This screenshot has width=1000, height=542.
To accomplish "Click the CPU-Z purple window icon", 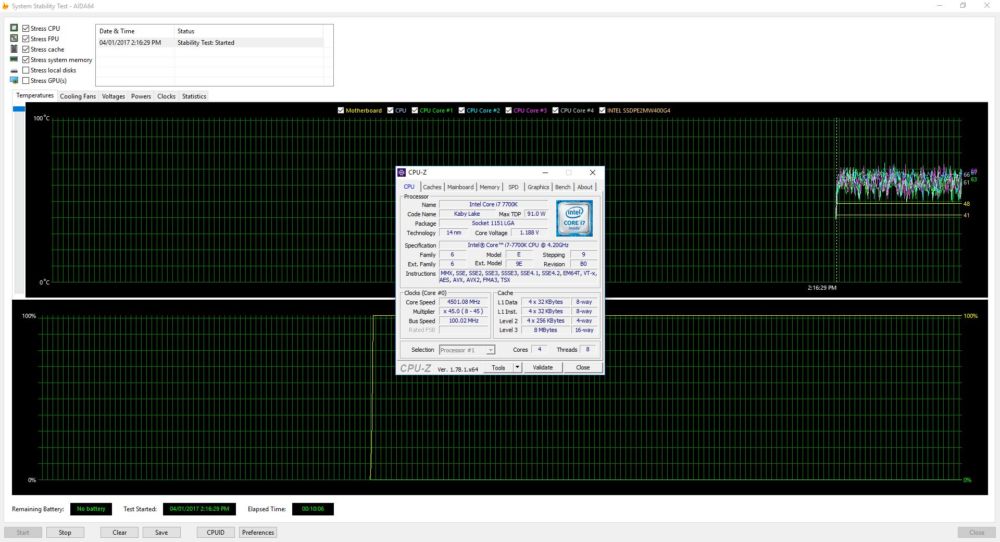I will [x=401, y=172].
